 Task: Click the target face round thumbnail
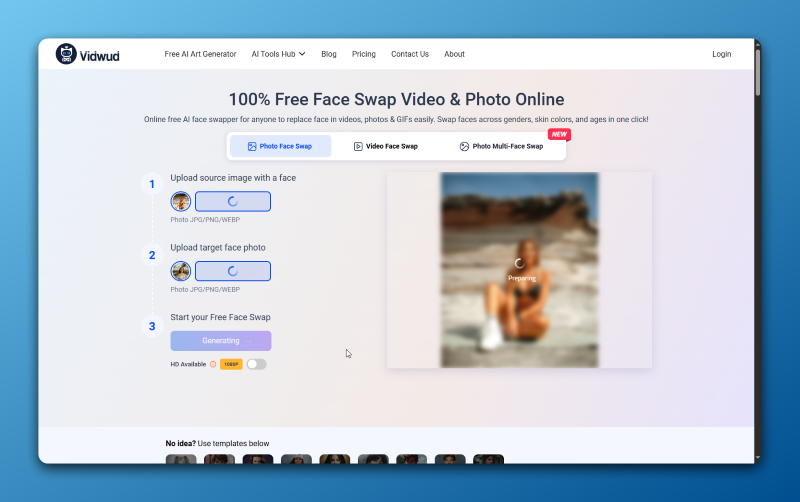tap(181, 271)
